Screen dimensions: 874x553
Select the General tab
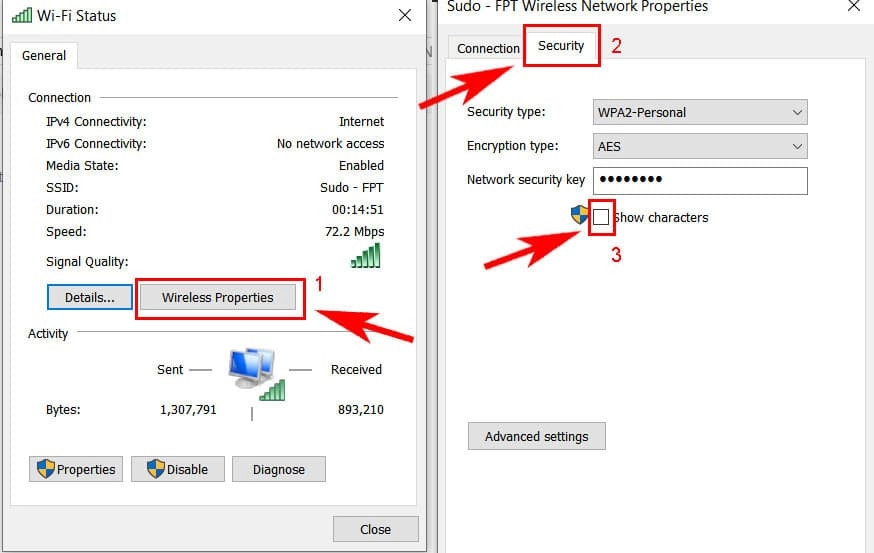(x=44, y=56)
